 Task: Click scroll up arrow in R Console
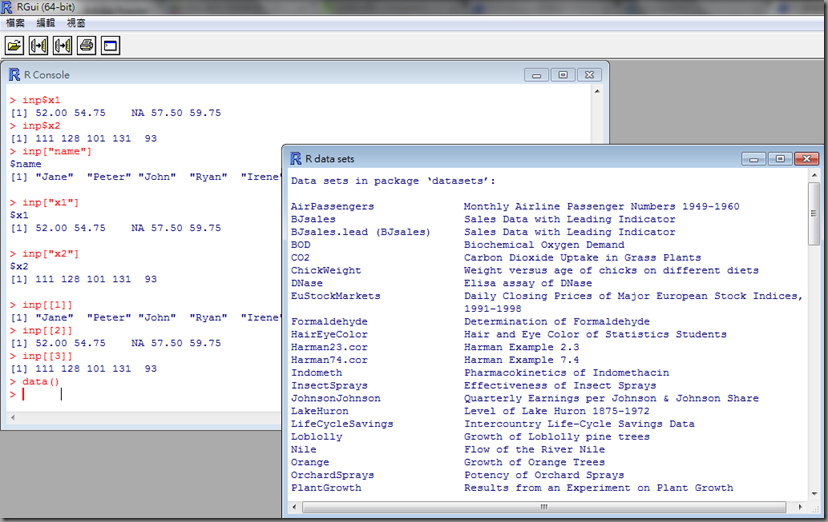(x=597, y=91)
